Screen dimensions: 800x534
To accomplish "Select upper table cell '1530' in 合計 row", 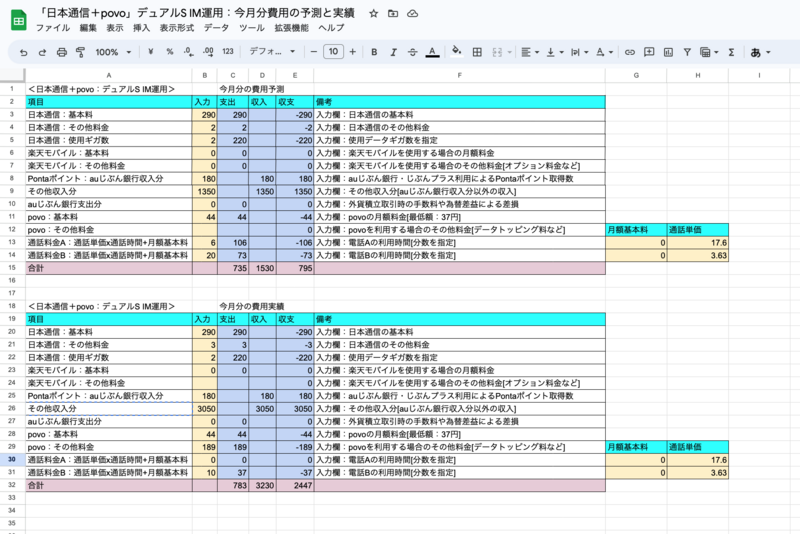I will click(262, 268).
